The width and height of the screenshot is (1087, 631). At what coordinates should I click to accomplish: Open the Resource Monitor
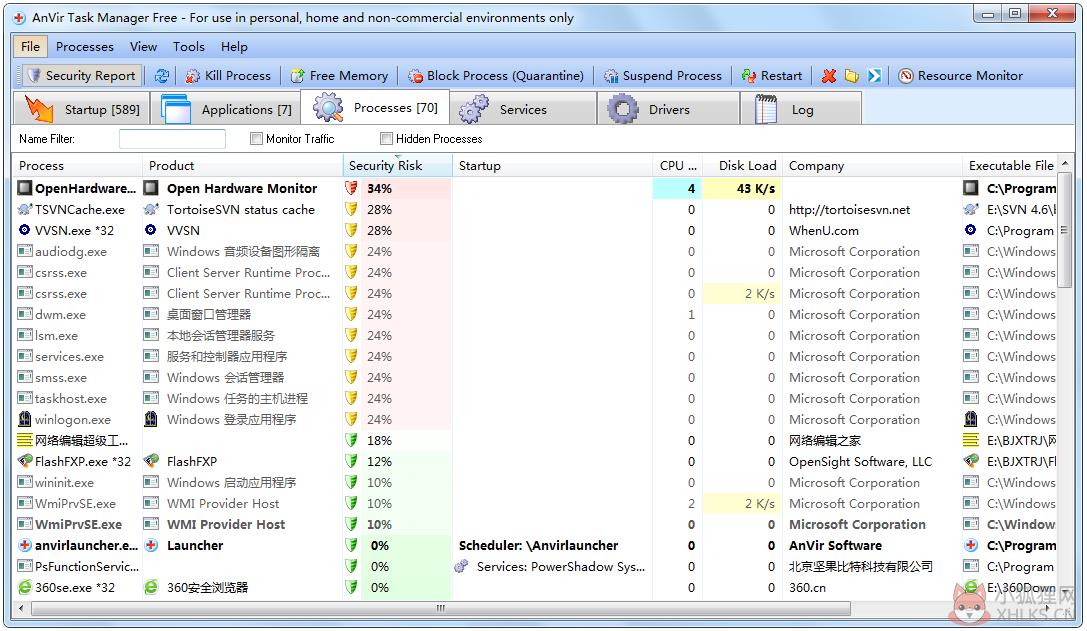[x=961, y=76]
